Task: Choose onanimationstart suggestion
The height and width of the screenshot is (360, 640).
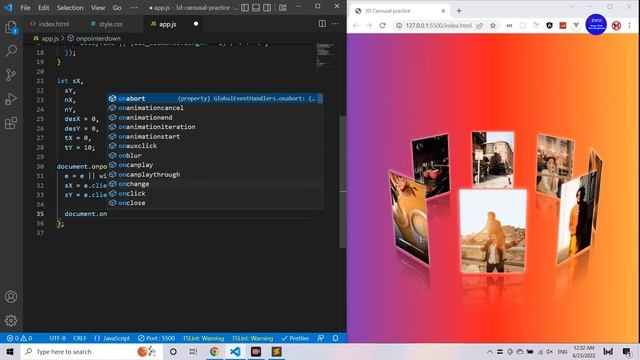Action: click(x=215, y=136)
